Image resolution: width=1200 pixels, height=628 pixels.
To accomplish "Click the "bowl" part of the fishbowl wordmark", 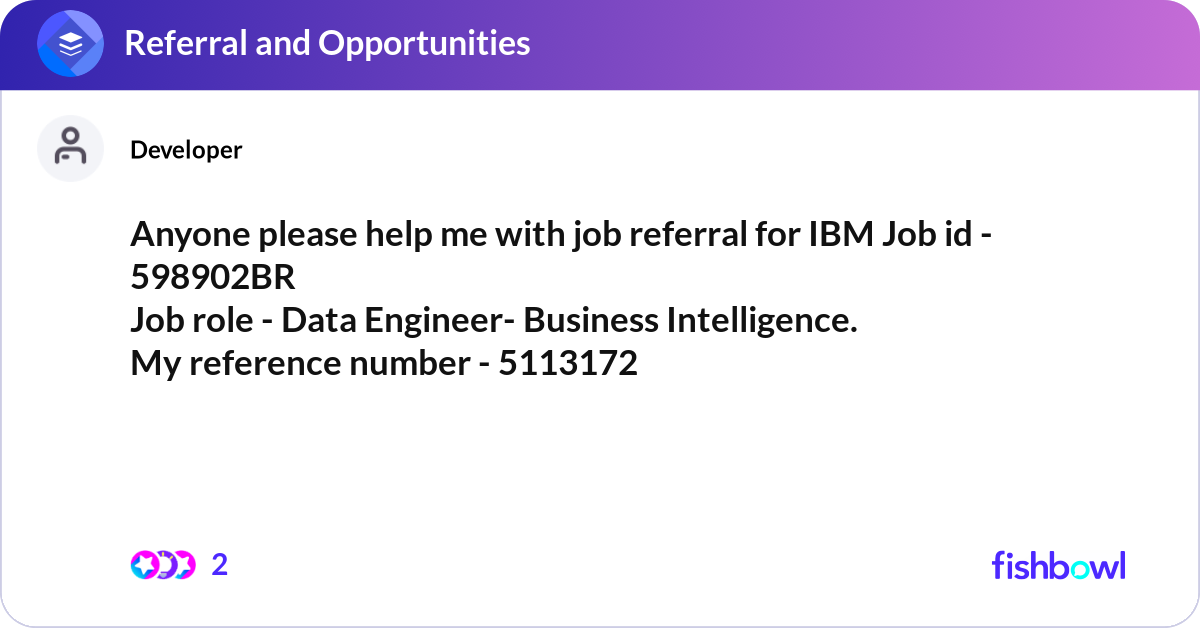I will 1086,565.
